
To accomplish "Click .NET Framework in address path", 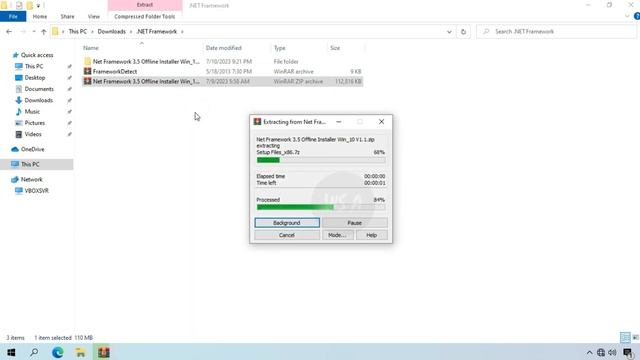I will (157, 31).
